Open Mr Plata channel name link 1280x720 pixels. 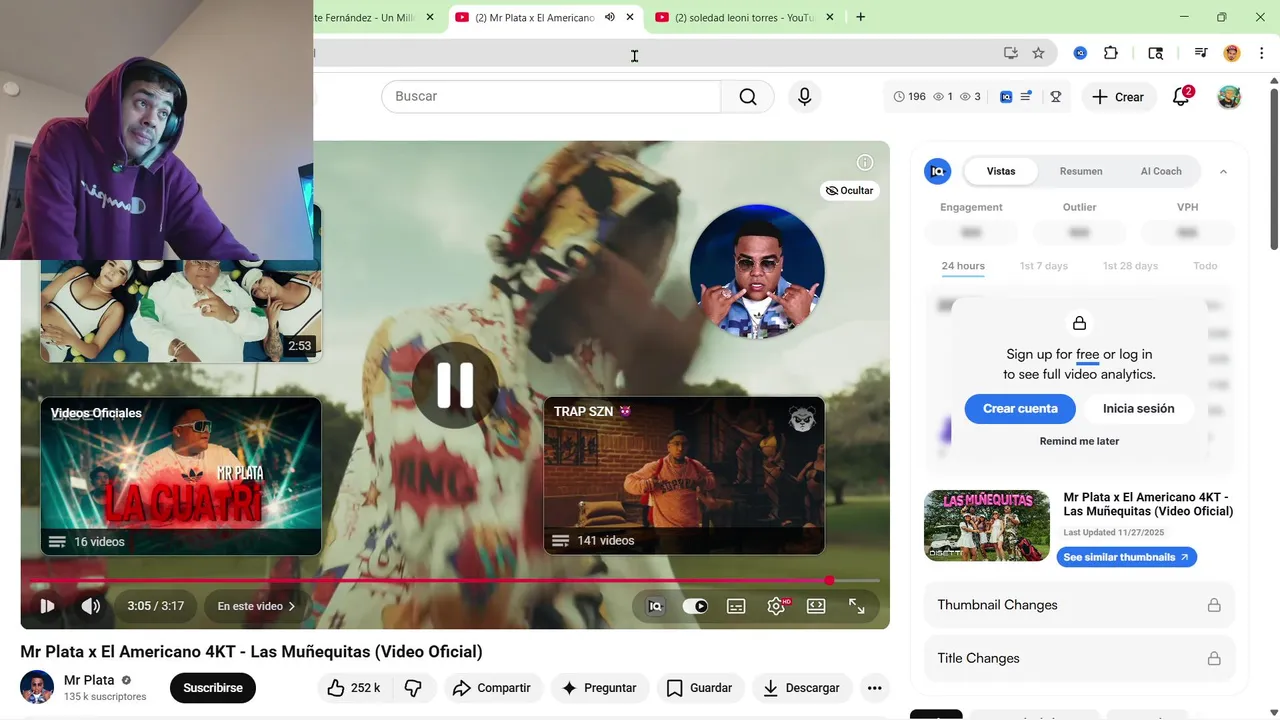89,680
